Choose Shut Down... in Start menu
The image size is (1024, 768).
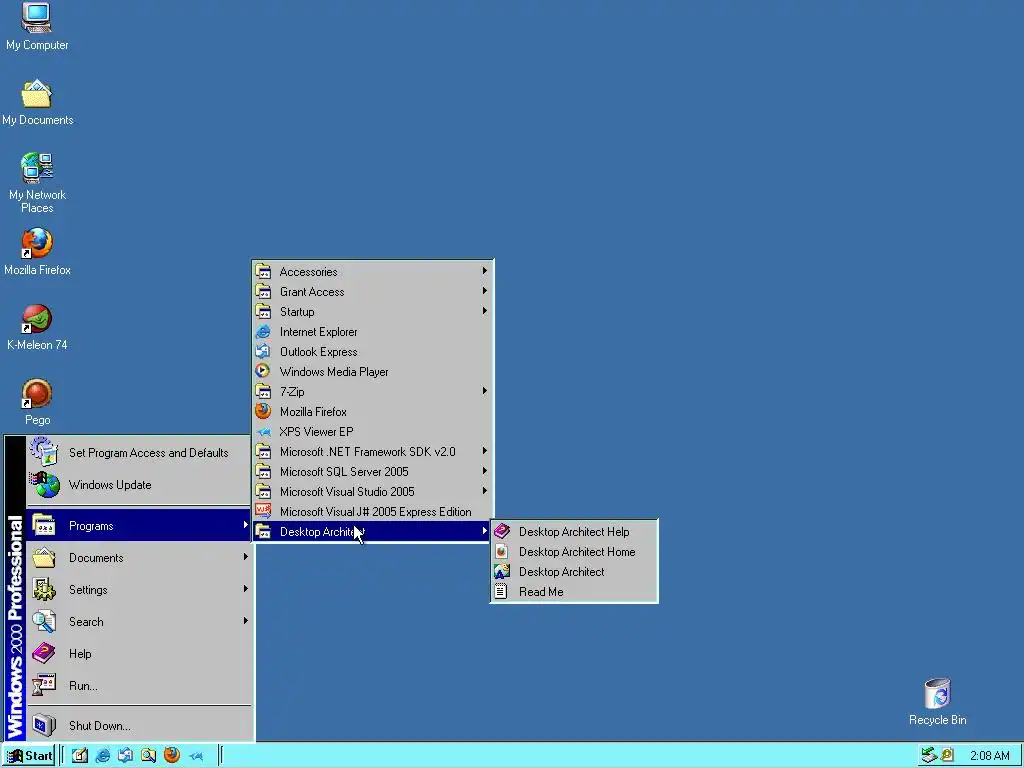138,726
